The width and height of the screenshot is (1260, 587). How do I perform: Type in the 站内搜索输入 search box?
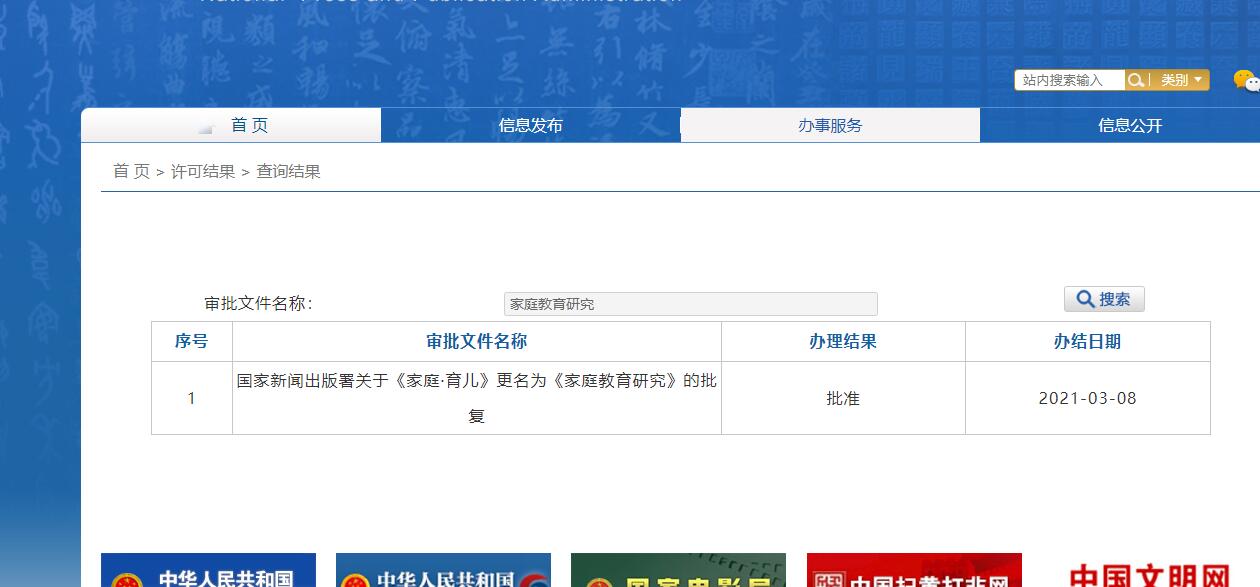click(1068, 80)
